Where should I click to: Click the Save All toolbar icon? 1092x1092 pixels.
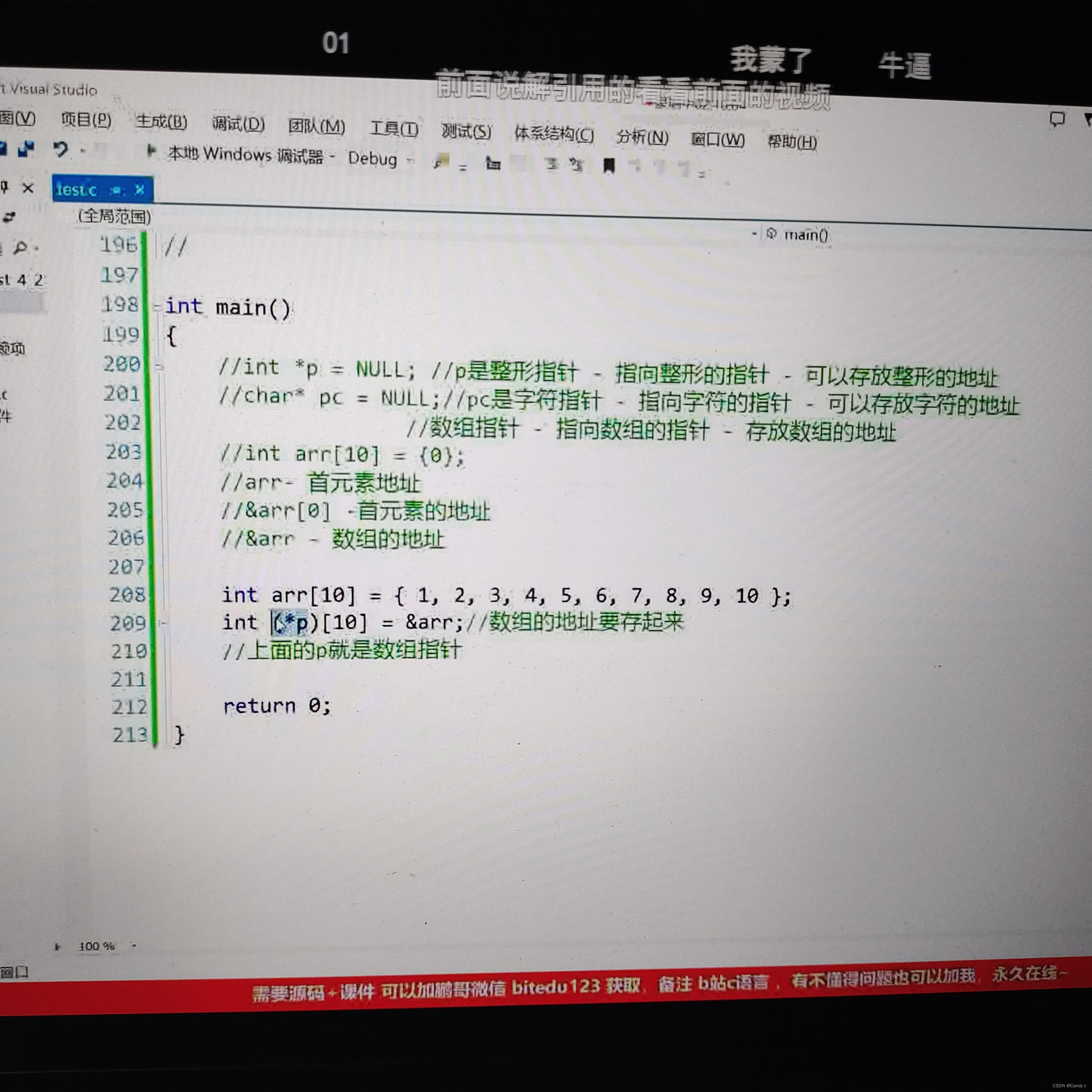tap(26, 149)
